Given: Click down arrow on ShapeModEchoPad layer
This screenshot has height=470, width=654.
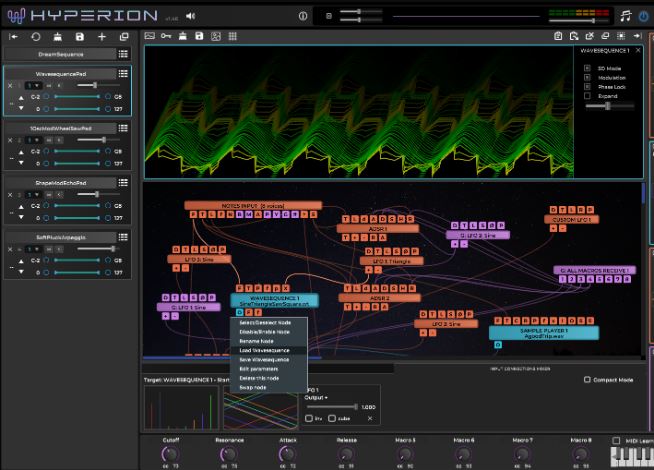Looking at the screenshot, I should [21, 217].
